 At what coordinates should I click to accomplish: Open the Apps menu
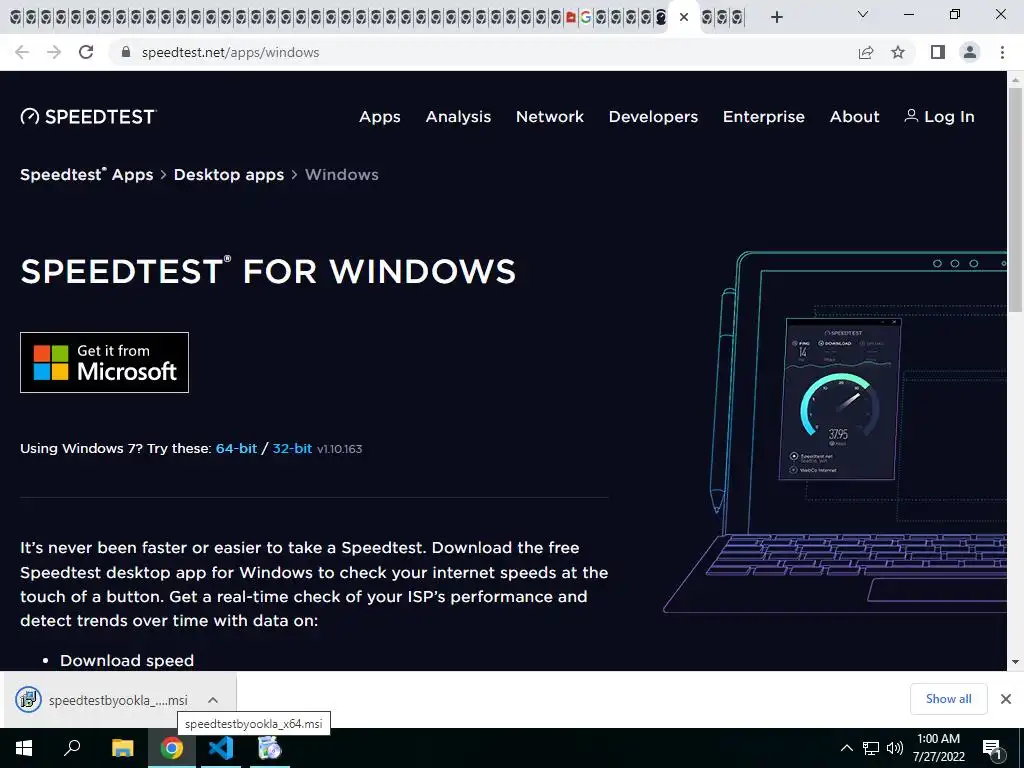coord(379,116)
